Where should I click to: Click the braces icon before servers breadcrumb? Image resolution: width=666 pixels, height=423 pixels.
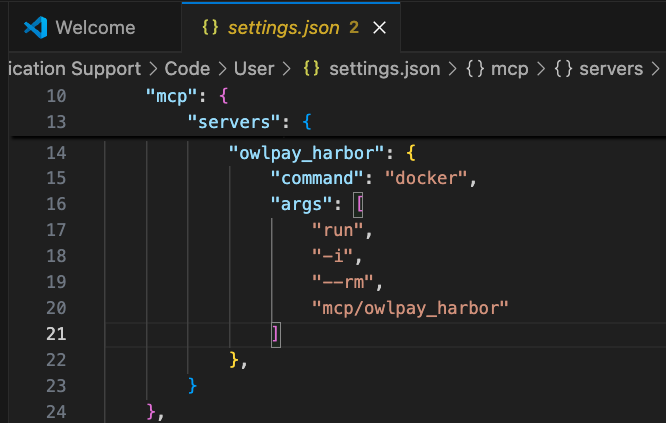(x=563, y=69)
